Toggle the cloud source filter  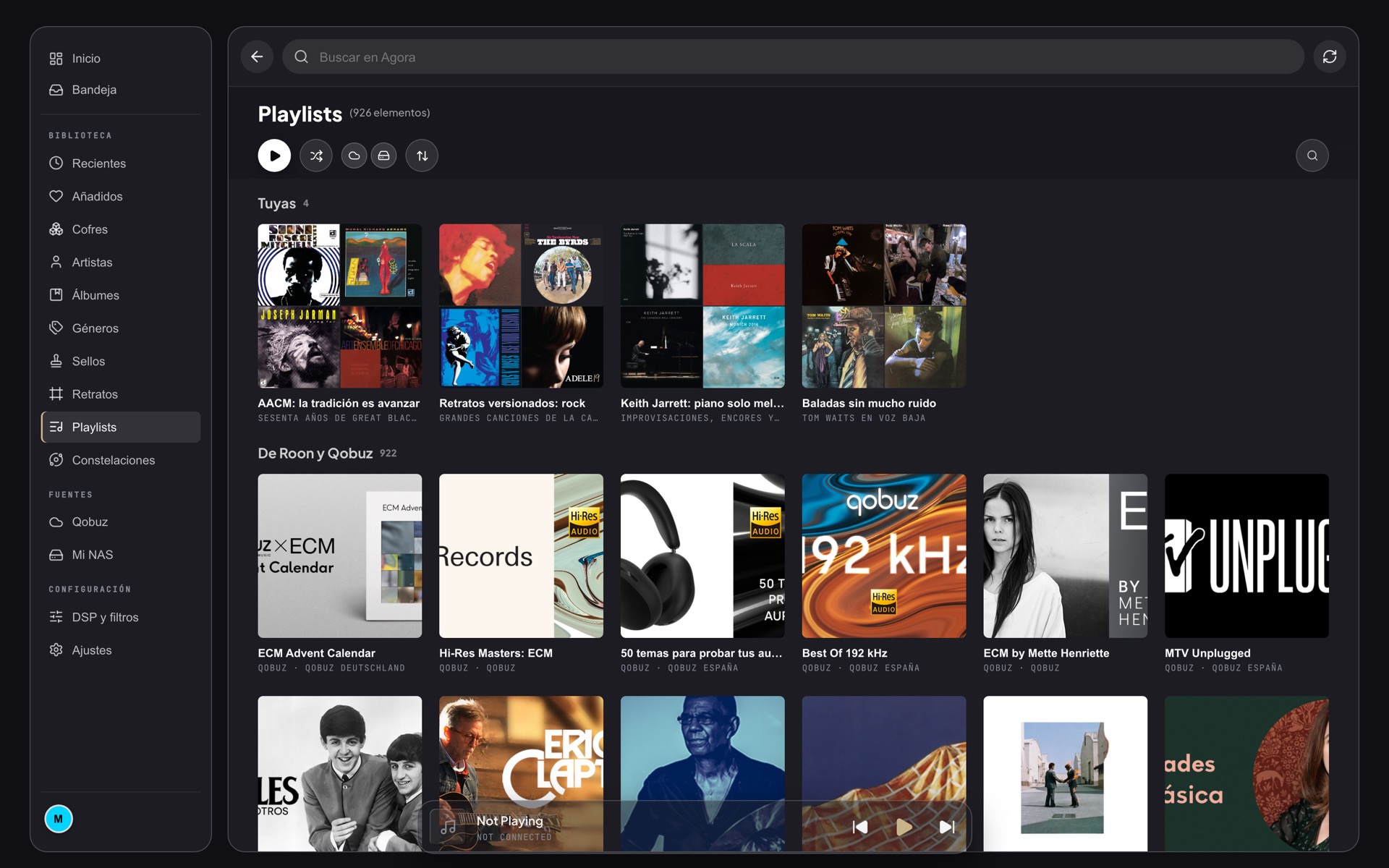(x=354, y=156)
